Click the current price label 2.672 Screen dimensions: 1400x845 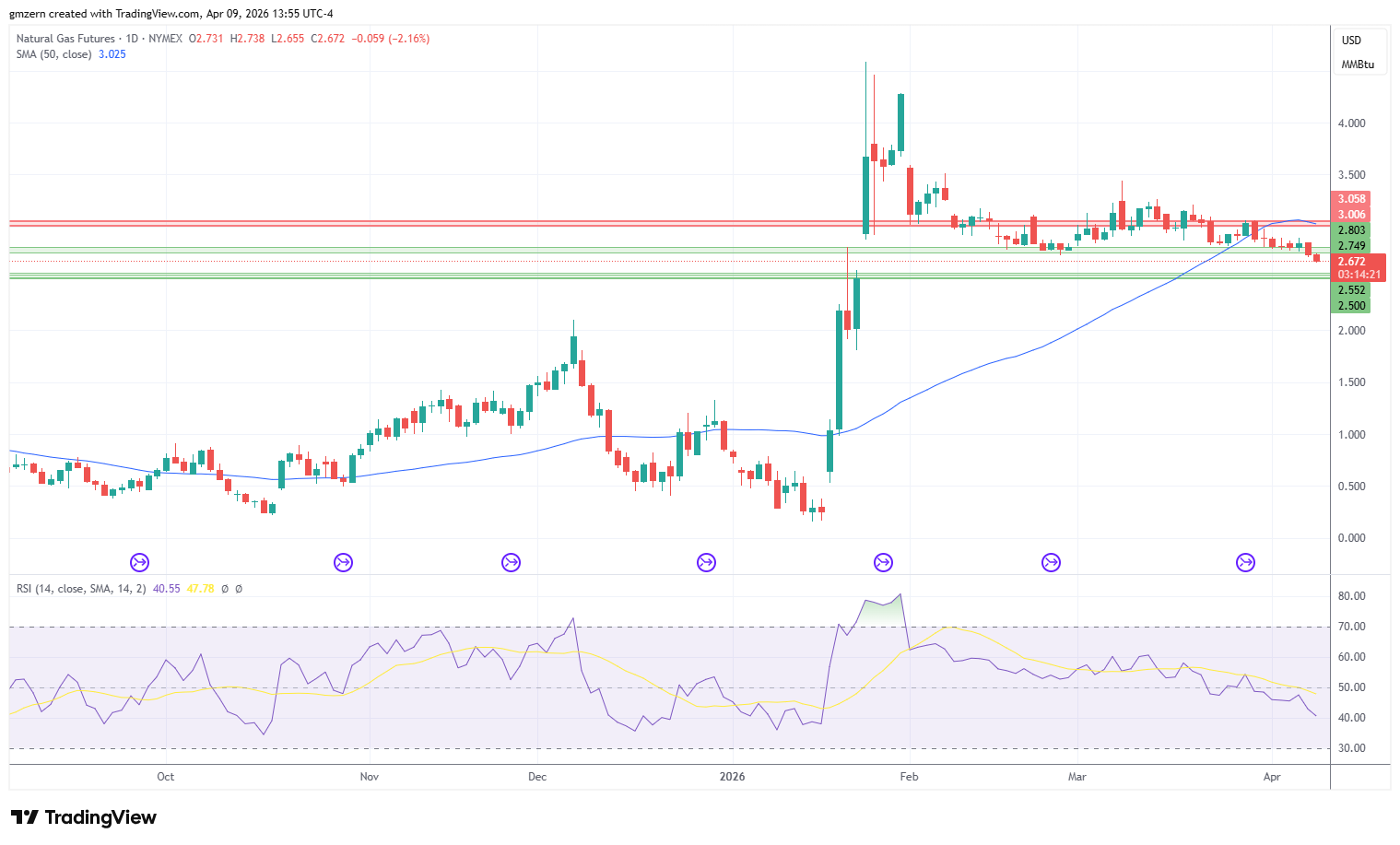(x=1352, y=262)
